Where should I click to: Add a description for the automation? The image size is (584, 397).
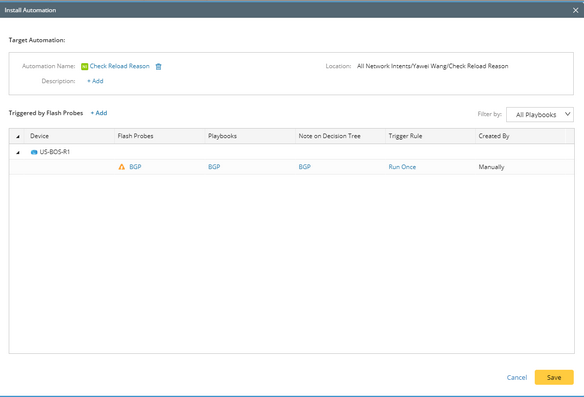pos(95,81)
